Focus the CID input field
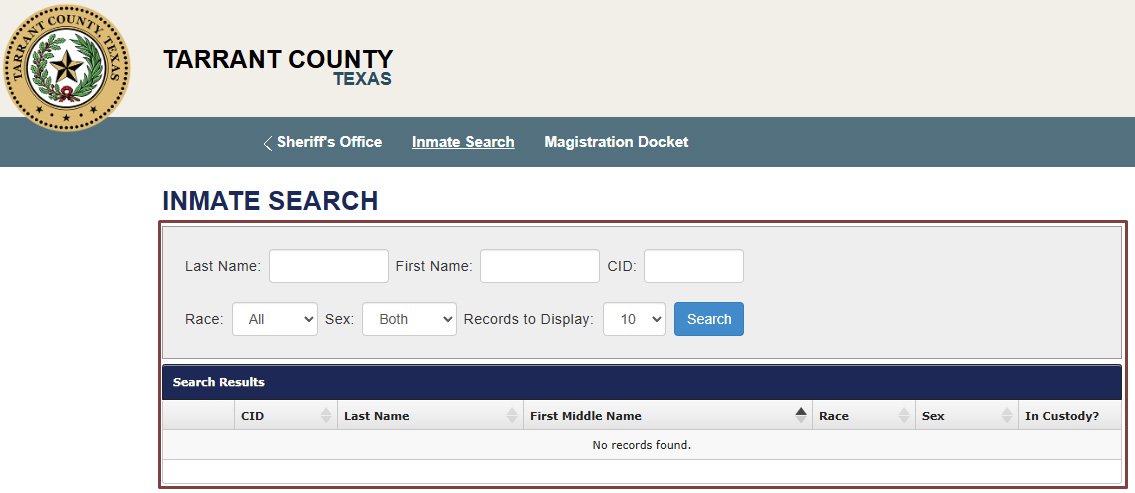This screenshot has width=1135, height=493. (x=694, y=266)
